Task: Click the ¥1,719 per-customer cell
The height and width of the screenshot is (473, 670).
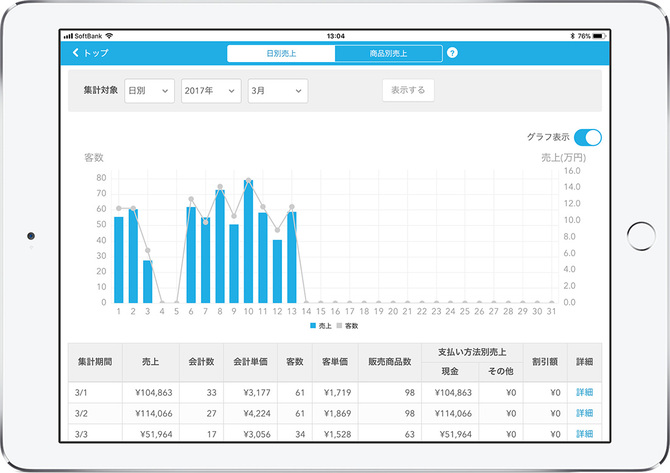Action: click(x=337, y=392)
